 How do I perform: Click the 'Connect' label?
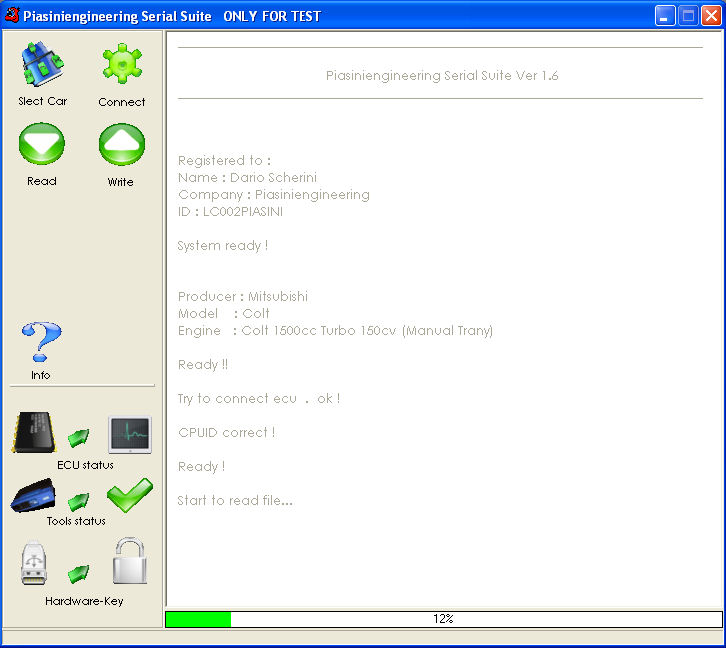click(x=122, y=102)
